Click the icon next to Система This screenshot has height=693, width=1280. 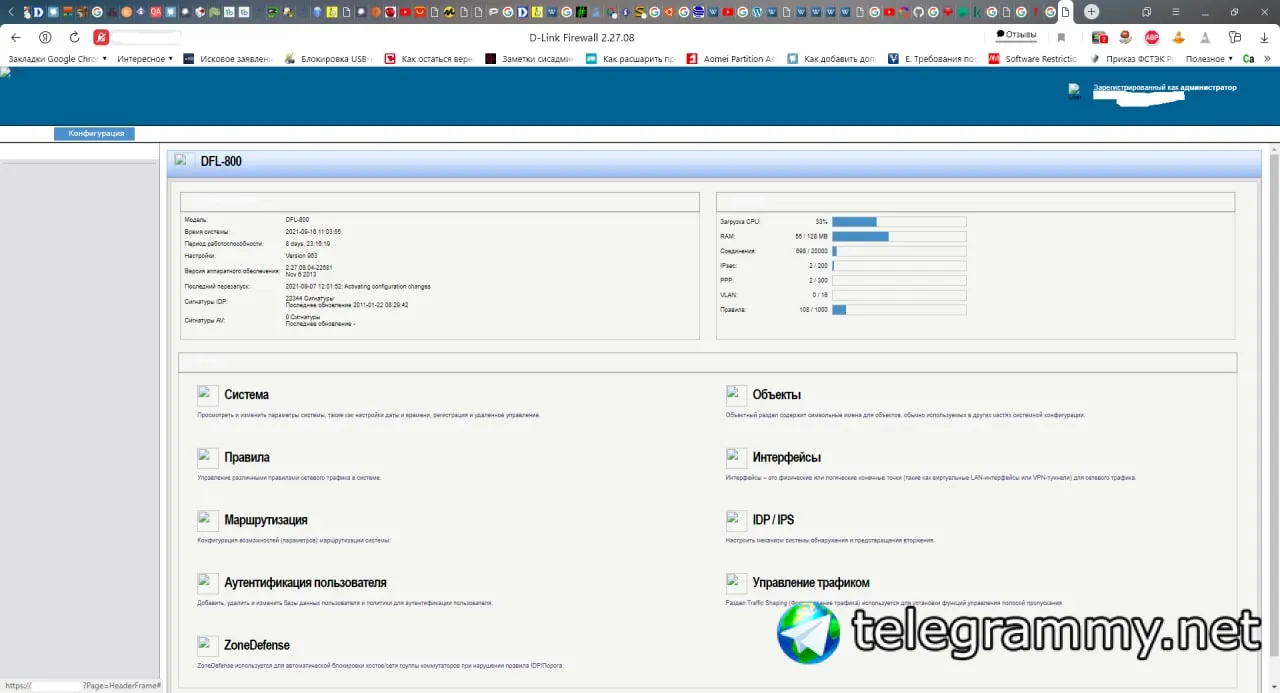(208, 395)
